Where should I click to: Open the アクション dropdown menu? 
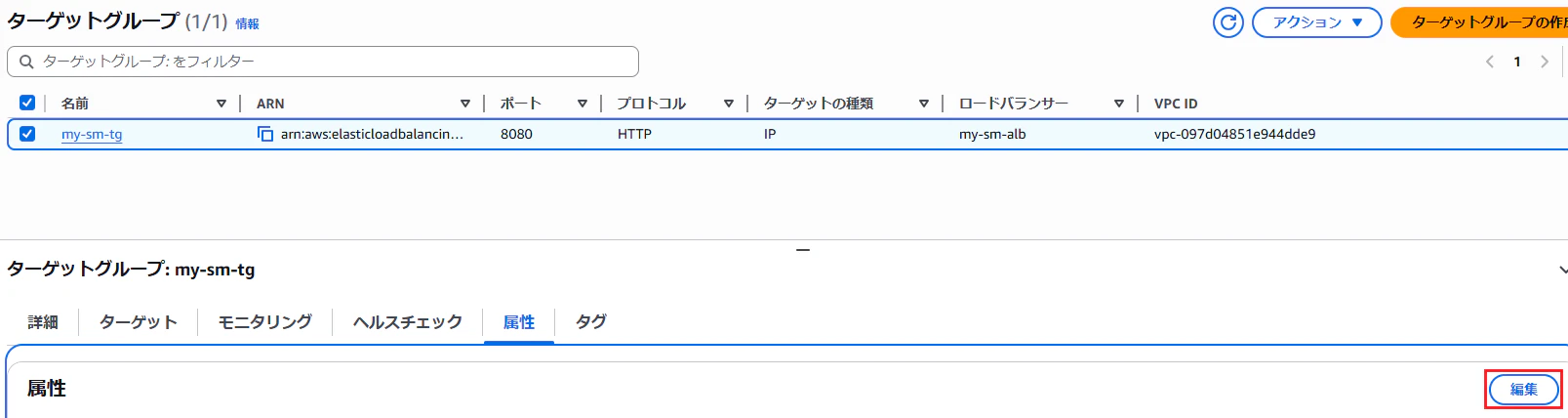(1316, 21)
